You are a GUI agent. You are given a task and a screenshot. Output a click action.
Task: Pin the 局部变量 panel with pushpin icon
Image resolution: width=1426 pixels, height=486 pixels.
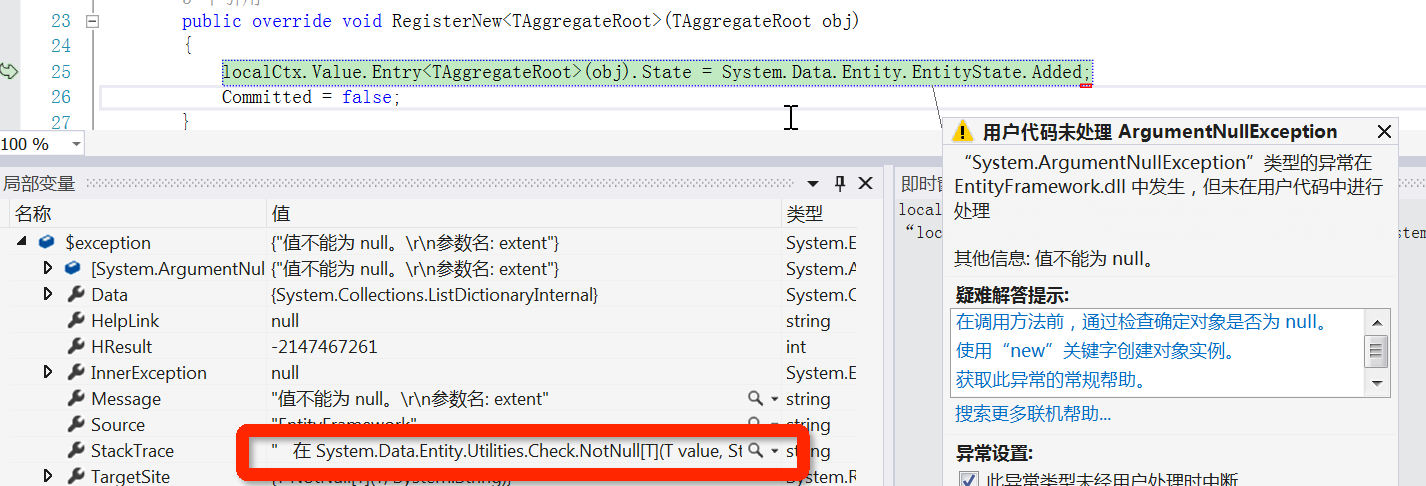(x=841, y=183)
